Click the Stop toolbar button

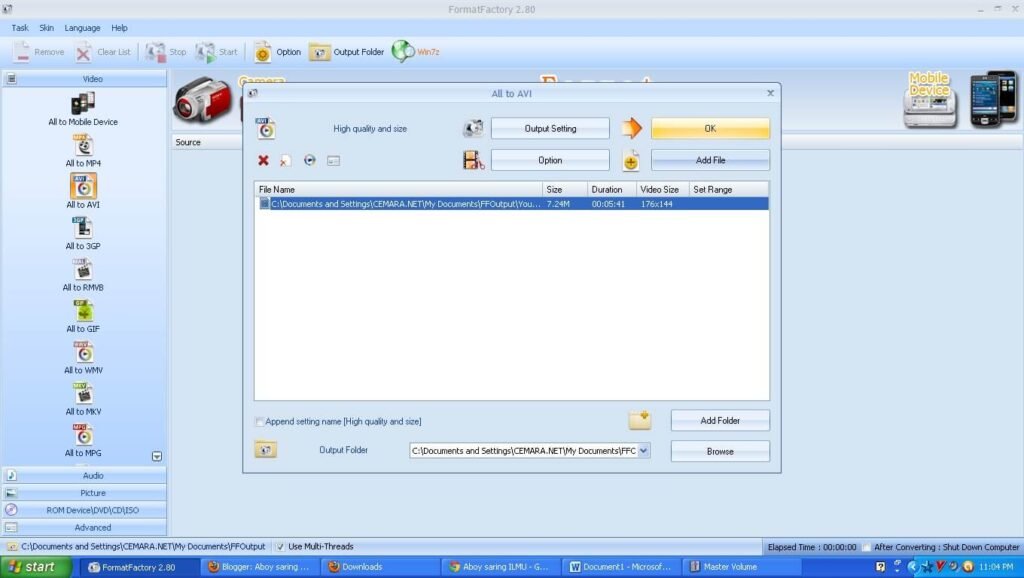click(x=166, y=52)
